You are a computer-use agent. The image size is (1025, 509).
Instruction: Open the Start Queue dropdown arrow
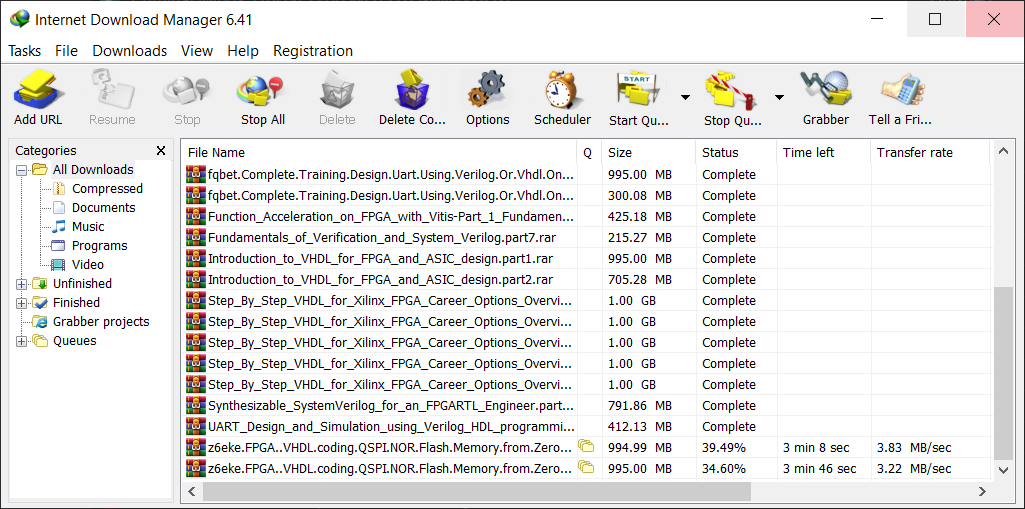click(x=684, y=97)
